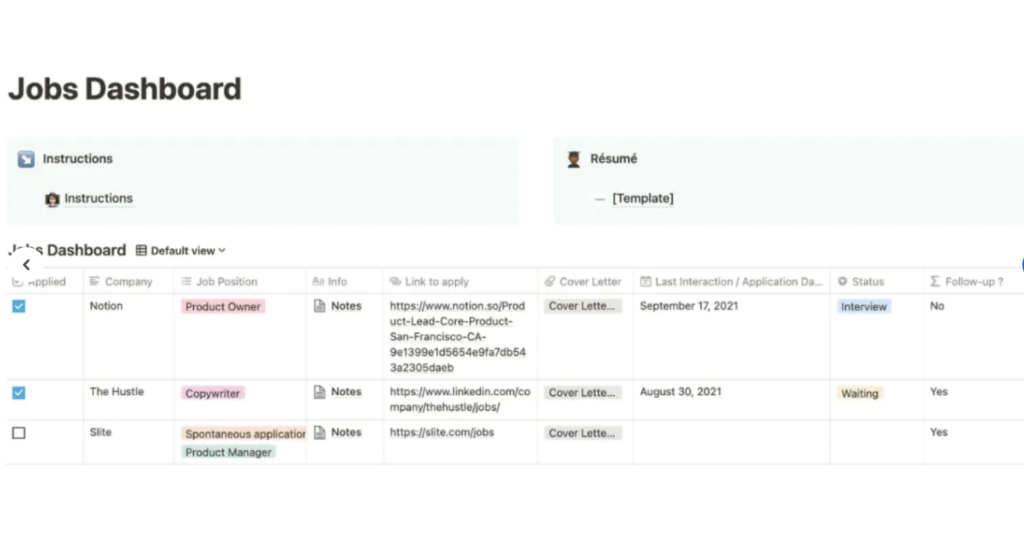Click the Instructions page avatar icon
Viewport: 1024px width, 558px height.
tap(52, 199)
